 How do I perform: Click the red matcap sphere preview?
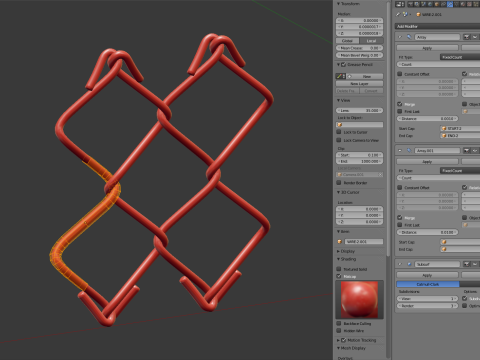point(359,299)
